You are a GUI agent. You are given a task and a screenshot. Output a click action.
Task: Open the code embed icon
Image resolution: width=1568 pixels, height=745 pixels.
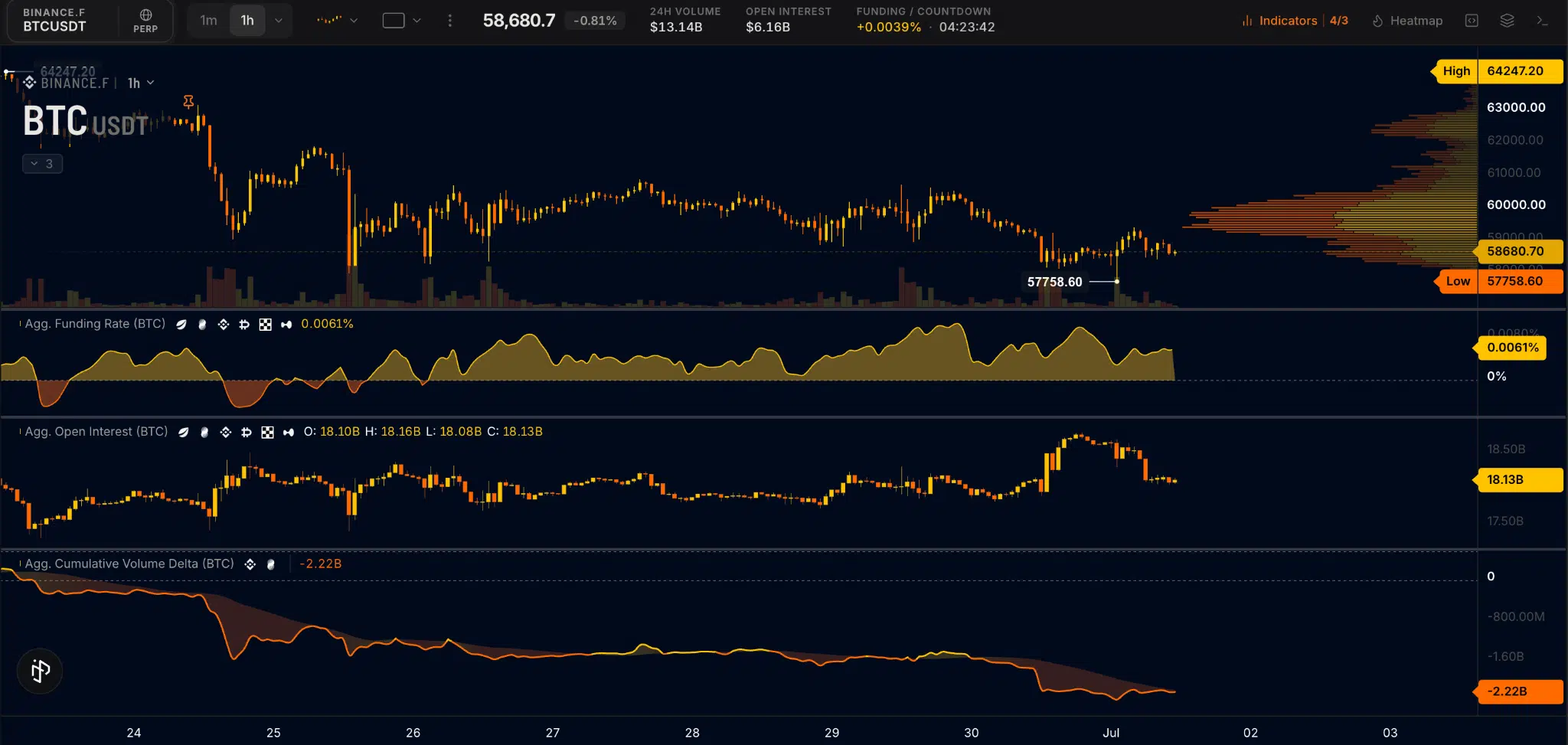[1471, 21]
